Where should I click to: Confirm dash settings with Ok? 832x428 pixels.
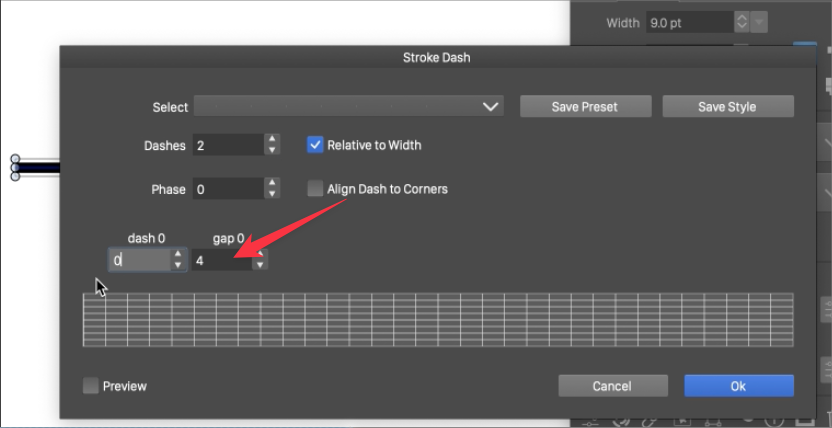tap(738, 386)
